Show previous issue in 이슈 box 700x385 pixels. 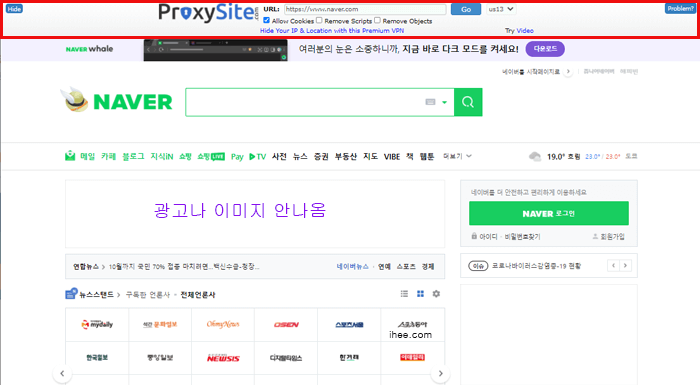pos(613,266)
